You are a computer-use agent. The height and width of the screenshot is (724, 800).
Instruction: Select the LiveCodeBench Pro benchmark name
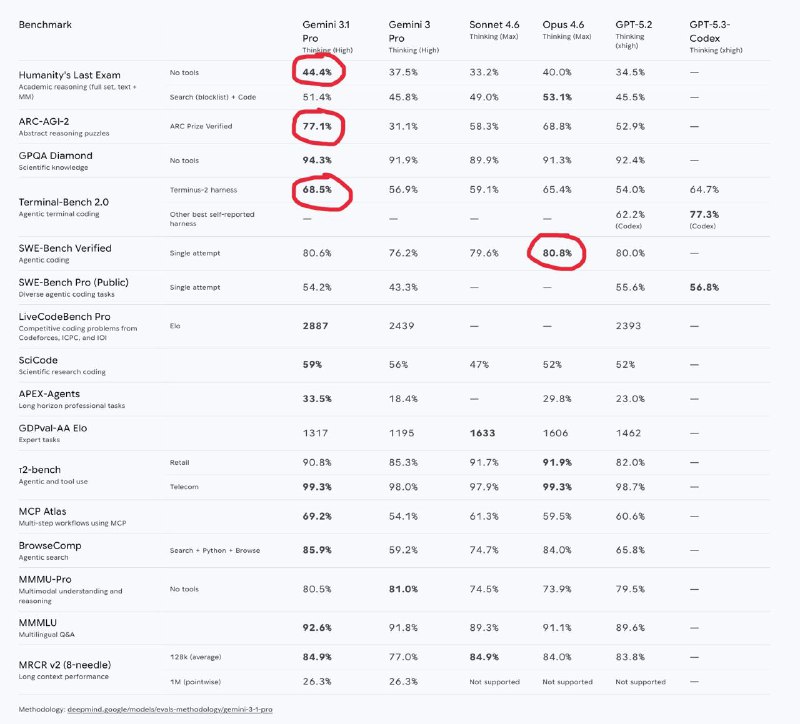(x=70, y=316)
